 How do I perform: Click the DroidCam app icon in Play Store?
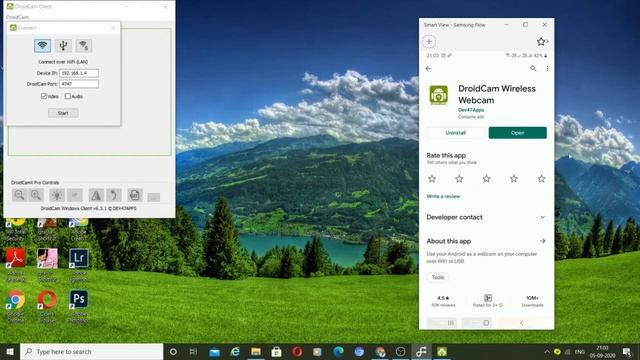point(439,95)
